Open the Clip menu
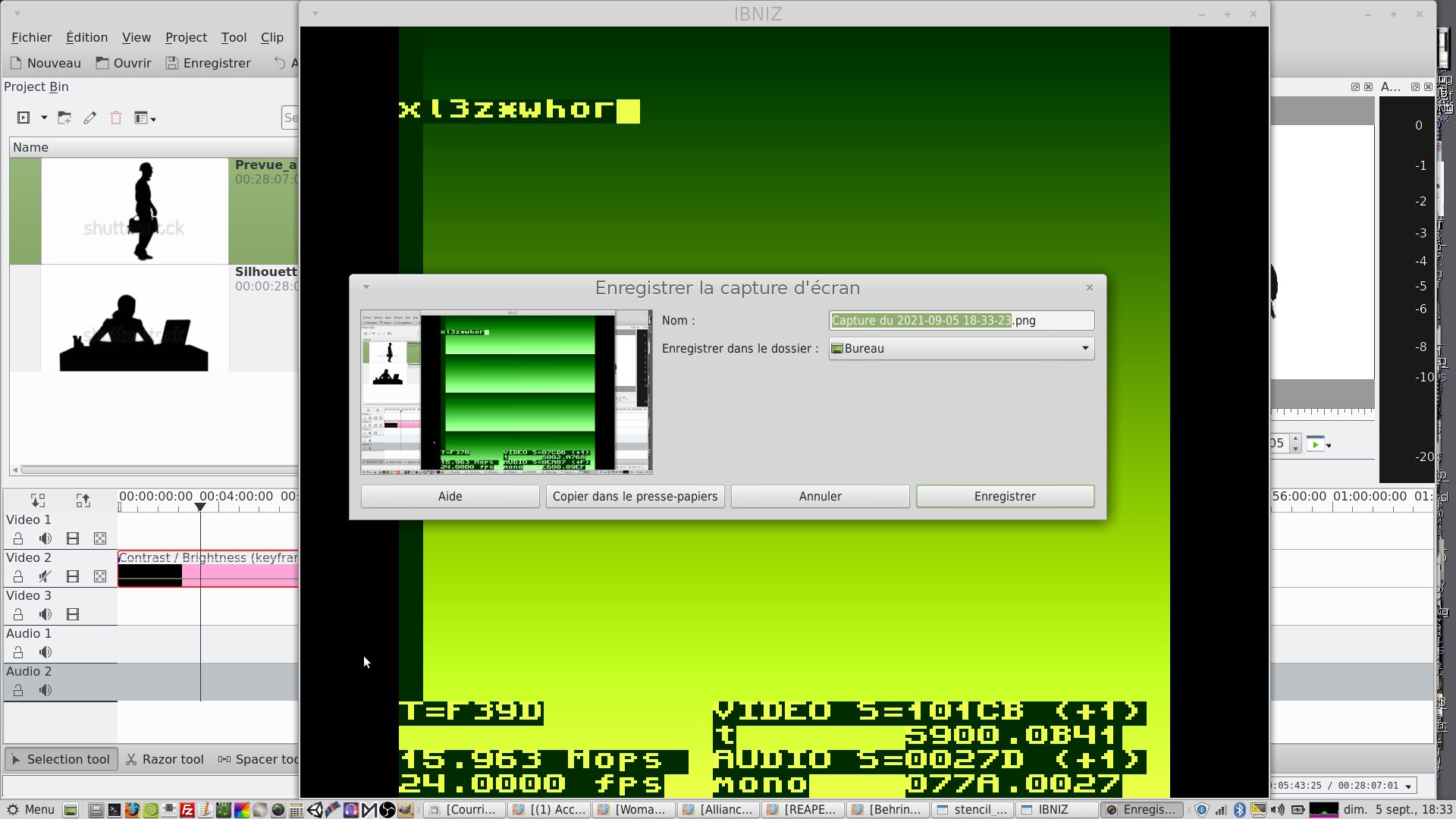This screenshot has width=1456, height=819. (x=271, y=37)
